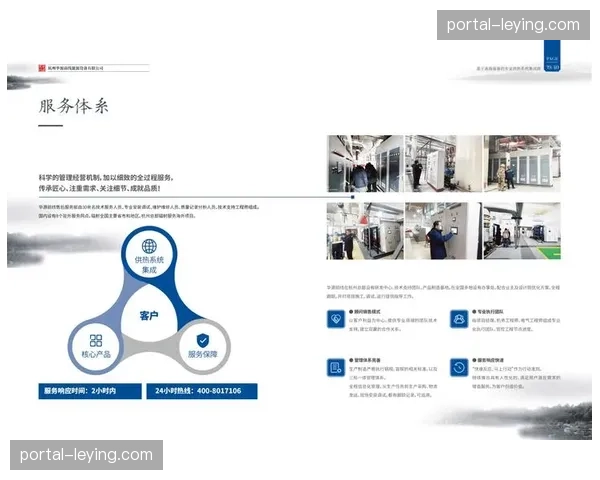
Task: Click the four-squares icon above 核心产品
Action: coord(96,340)
